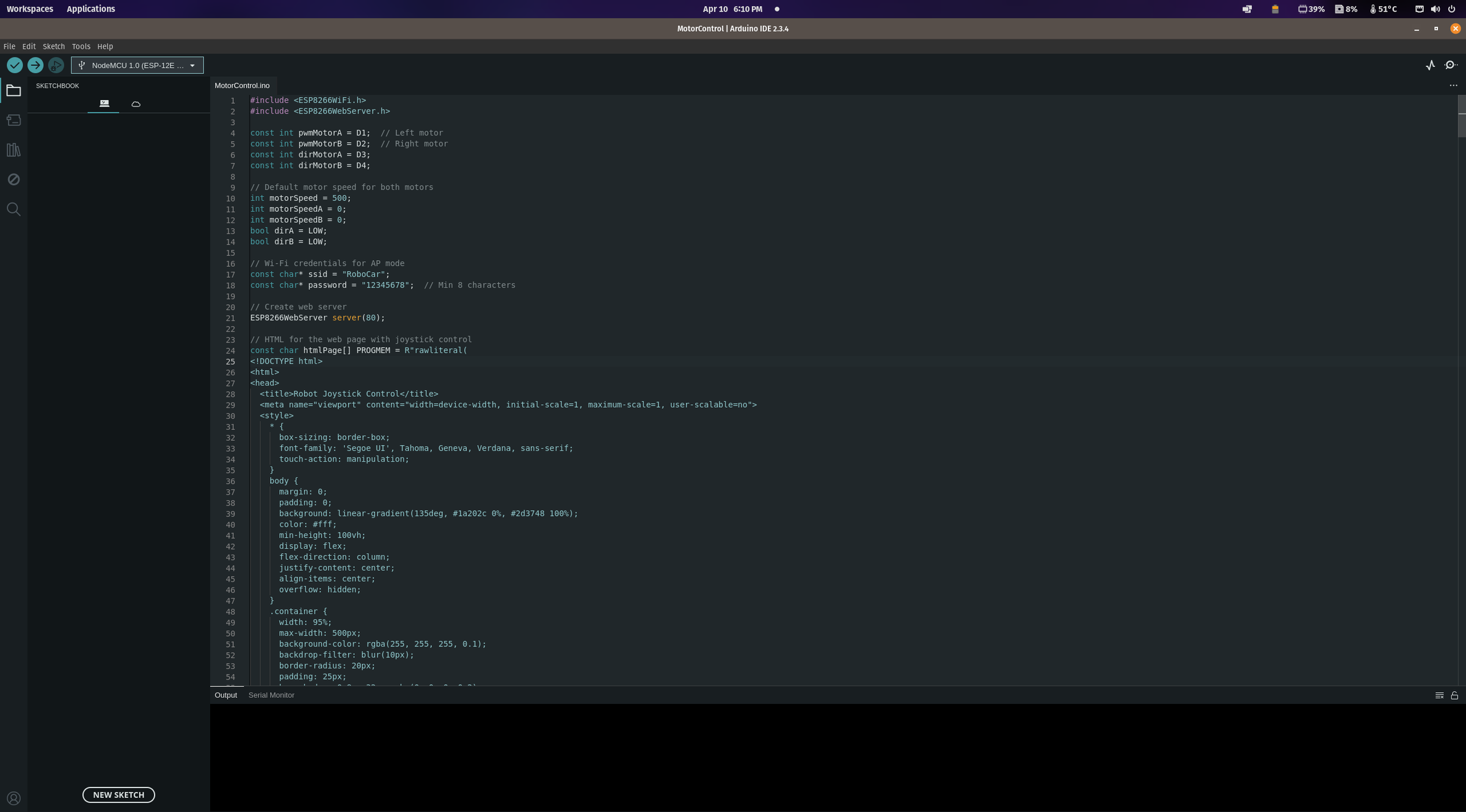Open the editor tab options ellipsis
This screenshot has height=812, width=1466.
click(1453, 85)
